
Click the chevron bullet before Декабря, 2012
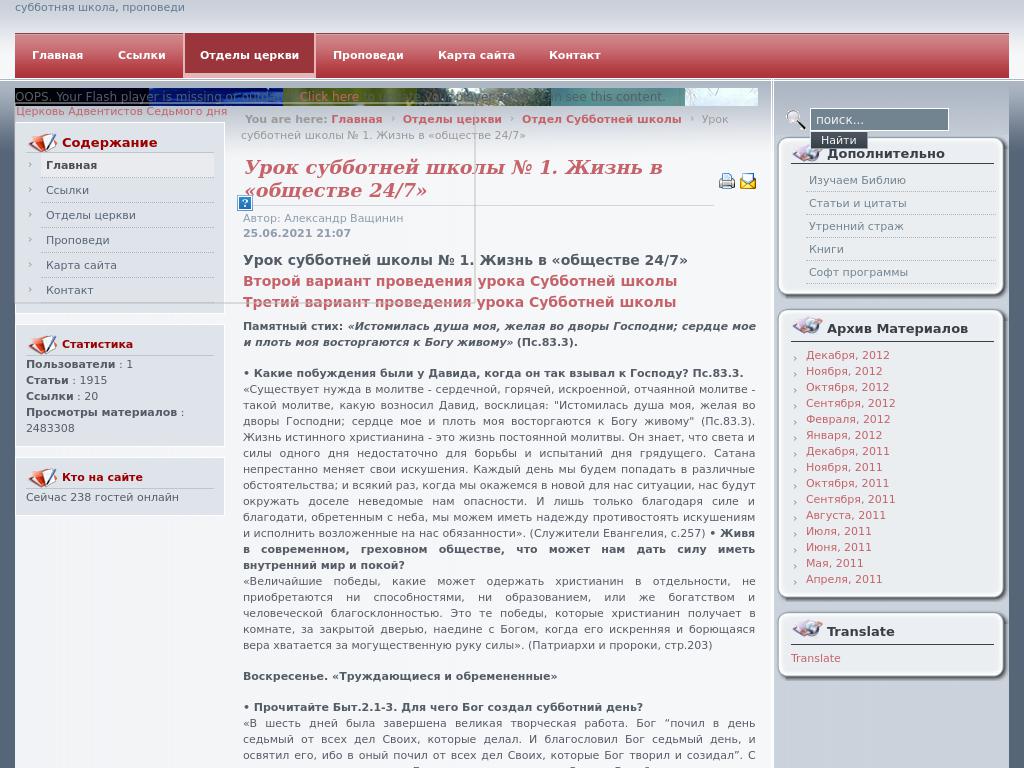pos(795,356)
